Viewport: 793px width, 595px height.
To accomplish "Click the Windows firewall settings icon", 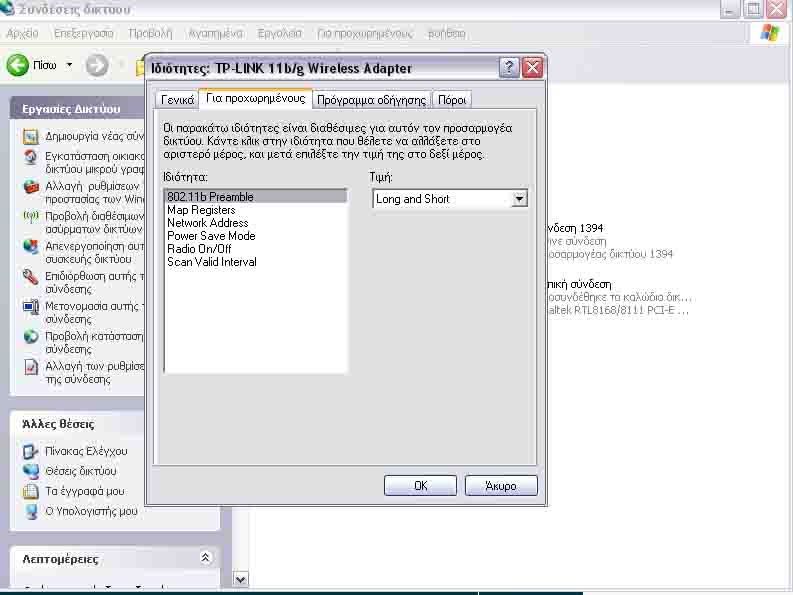I will (x=30, y=187).
